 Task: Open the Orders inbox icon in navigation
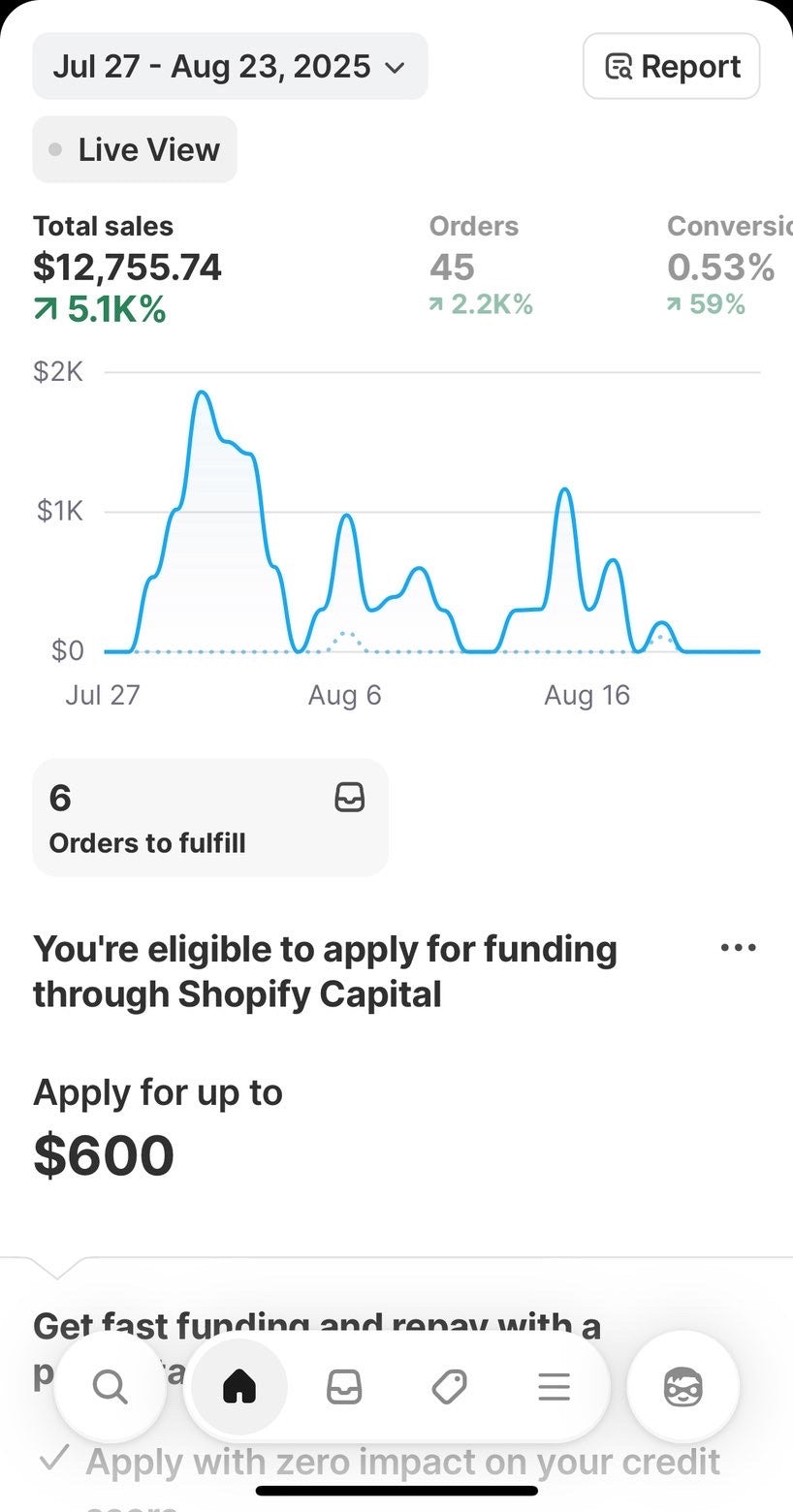pos(344,1388)
